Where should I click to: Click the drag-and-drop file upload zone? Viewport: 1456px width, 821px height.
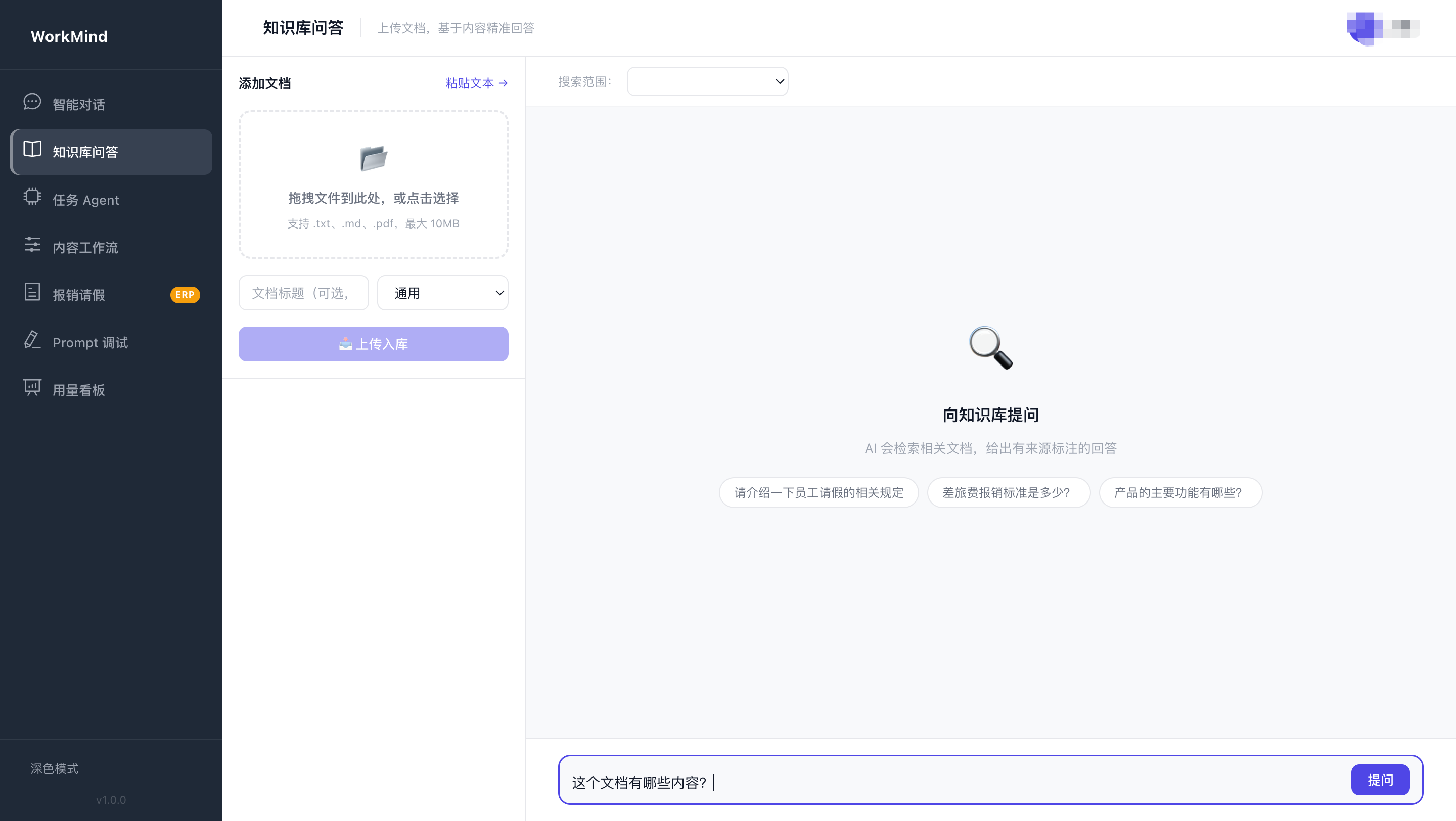pos(373,184)
